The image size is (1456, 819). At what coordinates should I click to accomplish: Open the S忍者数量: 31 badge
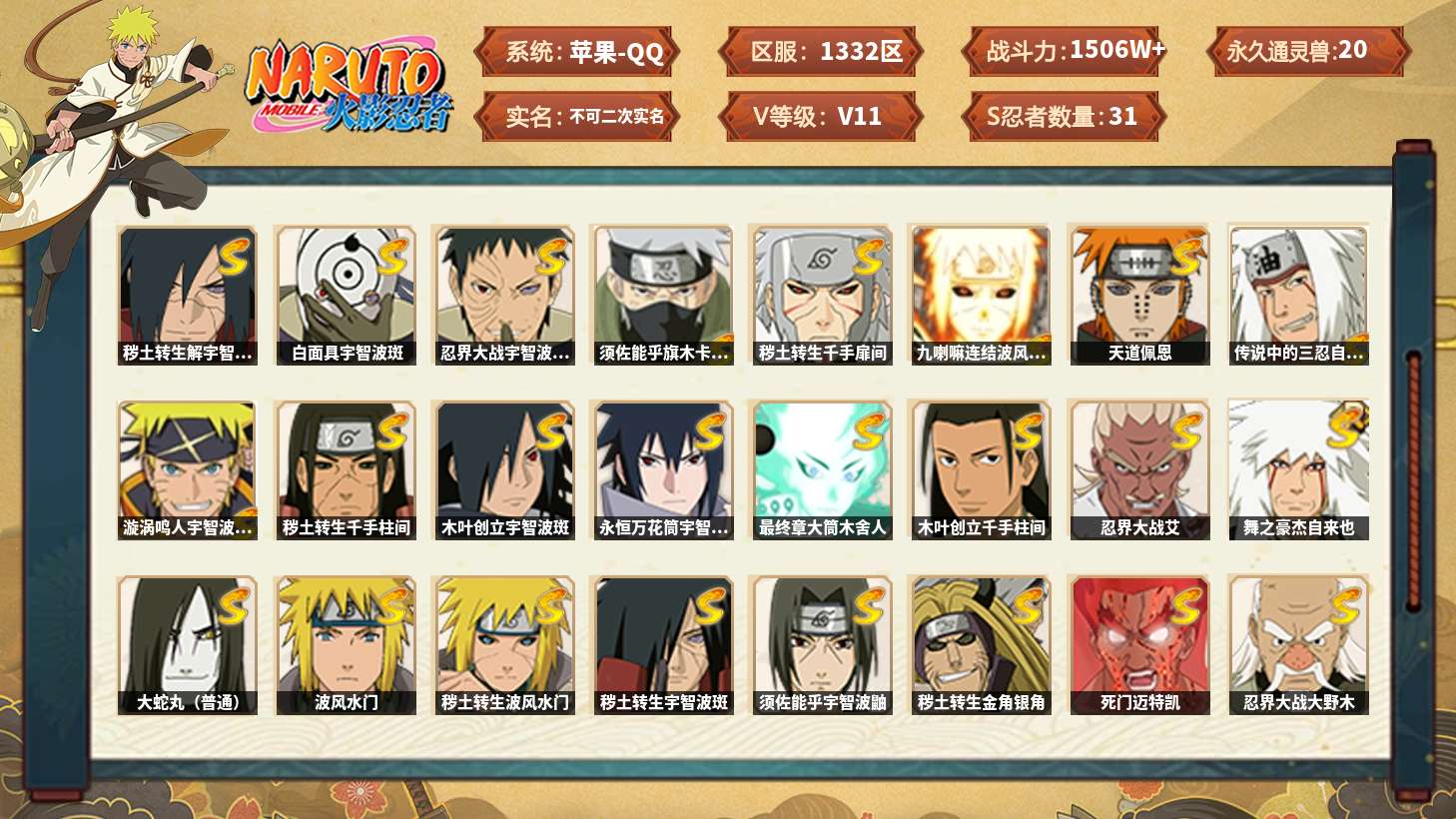tap(1064, 117)
